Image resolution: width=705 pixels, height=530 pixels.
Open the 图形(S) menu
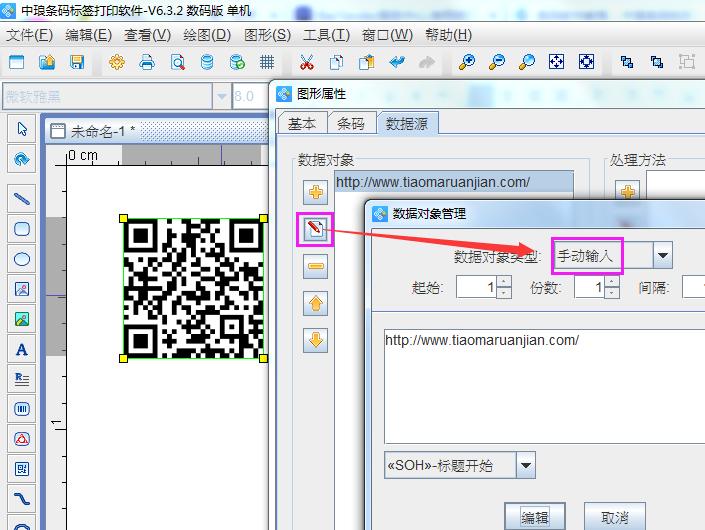coord(268,35)
